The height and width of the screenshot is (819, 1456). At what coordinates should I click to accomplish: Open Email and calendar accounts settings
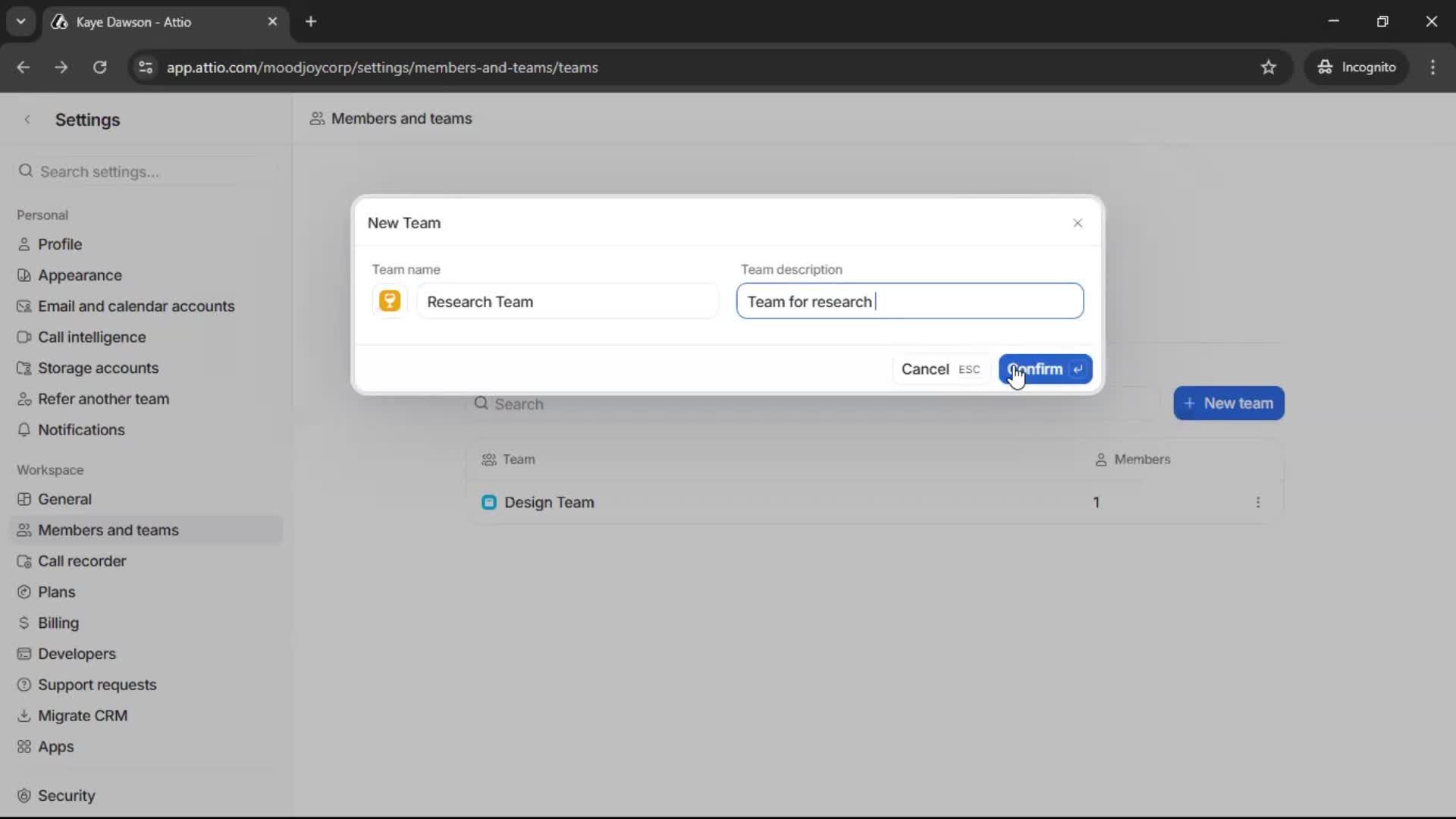[x=136, y=306]
